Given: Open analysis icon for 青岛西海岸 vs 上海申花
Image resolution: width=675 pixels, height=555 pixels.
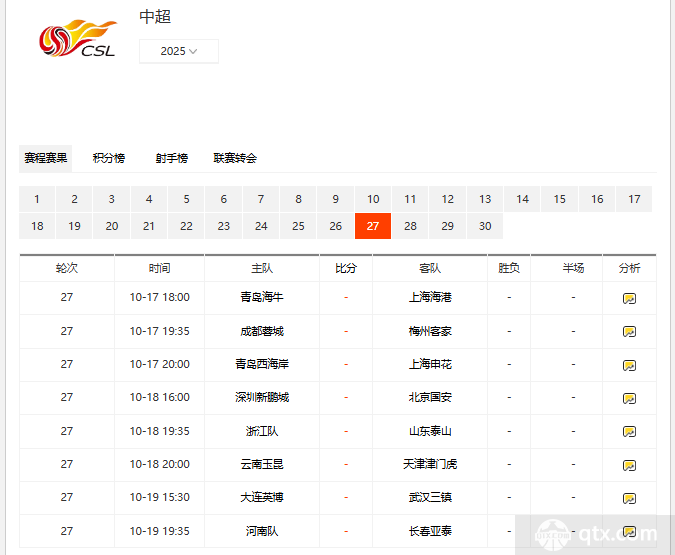Looking at the screenshot, I should point(629,365).
